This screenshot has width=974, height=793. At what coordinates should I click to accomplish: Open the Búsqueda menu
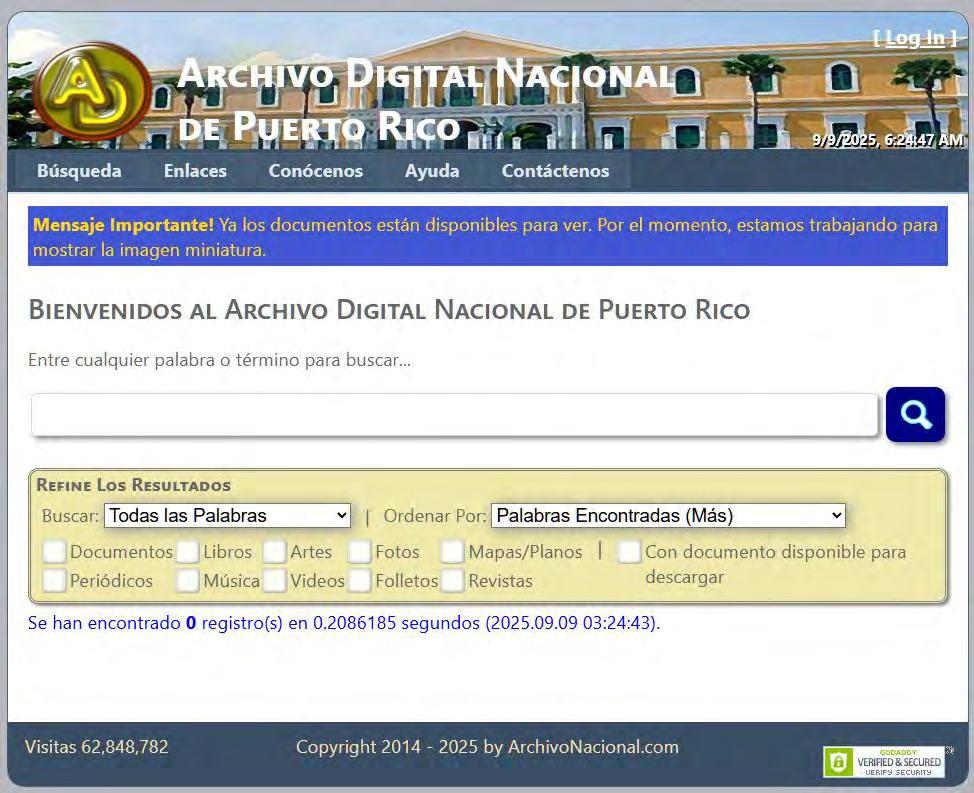click(x=79, y=171)
